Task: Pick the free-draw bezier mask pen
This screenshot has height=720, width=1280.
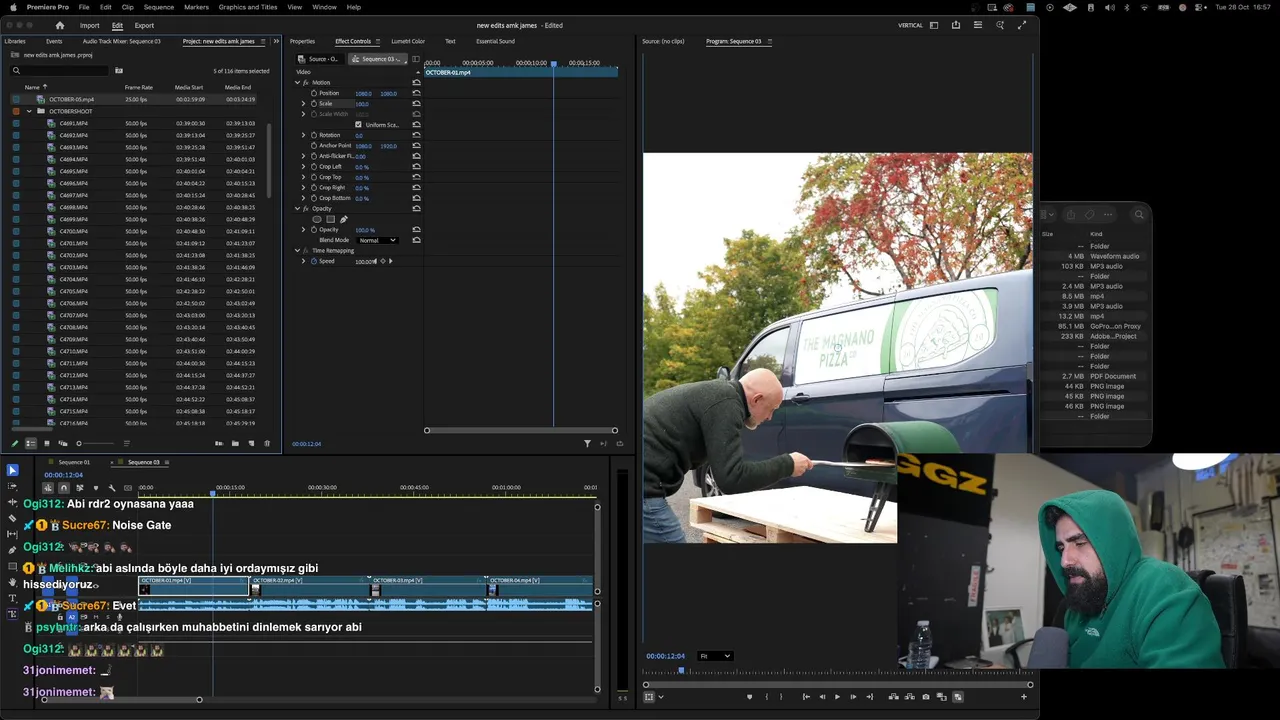Action: click(344, 219)
